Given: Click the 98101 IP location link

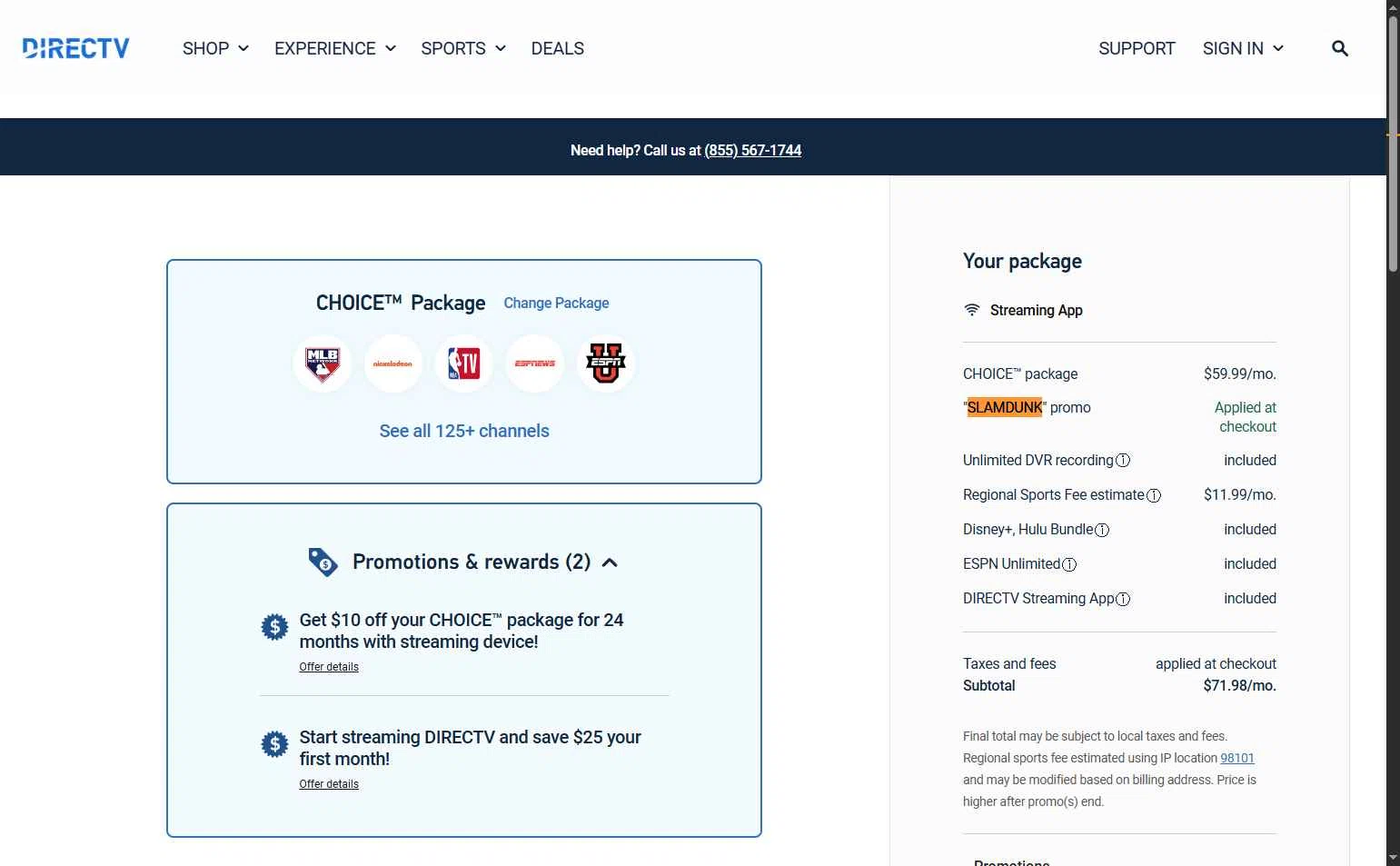Looking at the screenshot, I should [1237, 758].
